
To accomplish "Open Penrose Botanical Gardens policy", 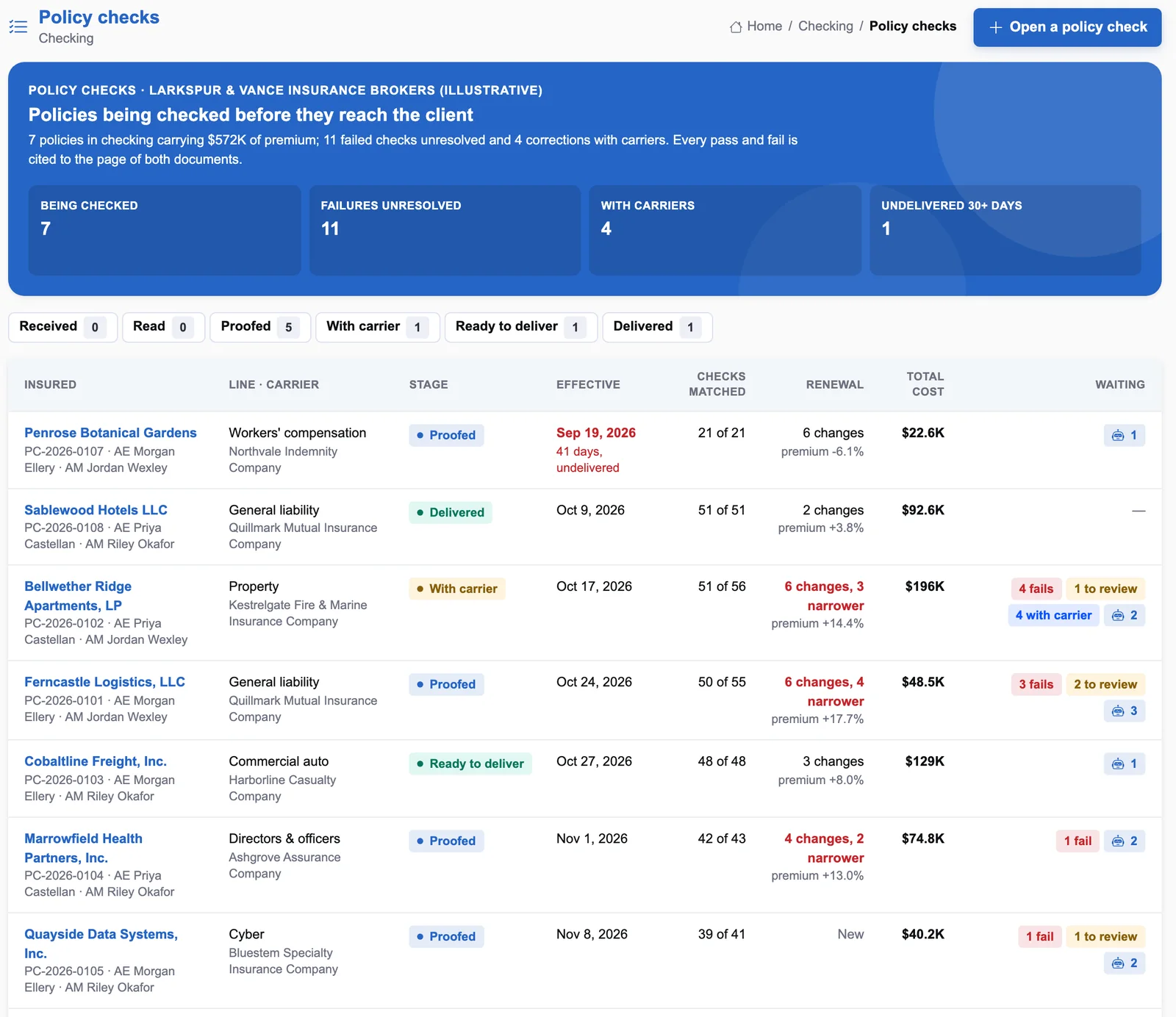I will coord(110,433).
